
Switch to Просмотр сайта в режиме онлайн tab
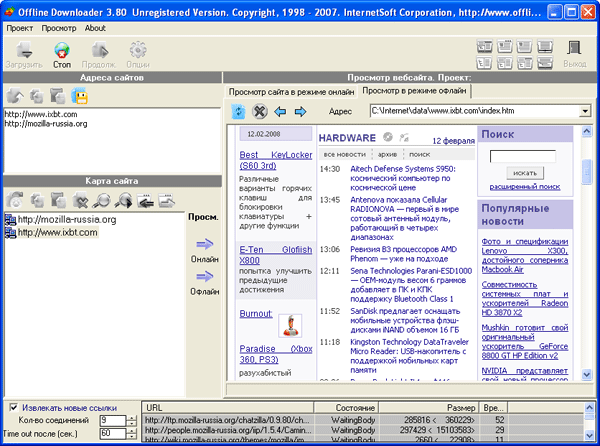coord(291,92)
